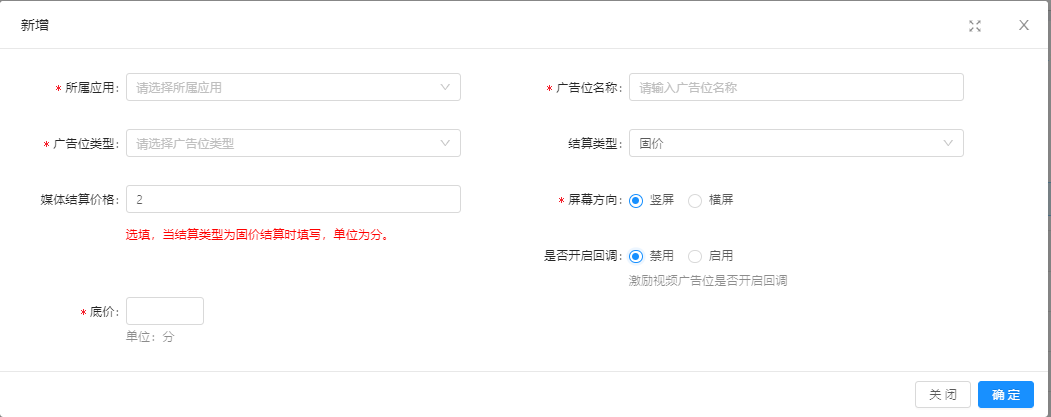Click the chevron arrow in 结算类型 selector

tap(948, 143)
